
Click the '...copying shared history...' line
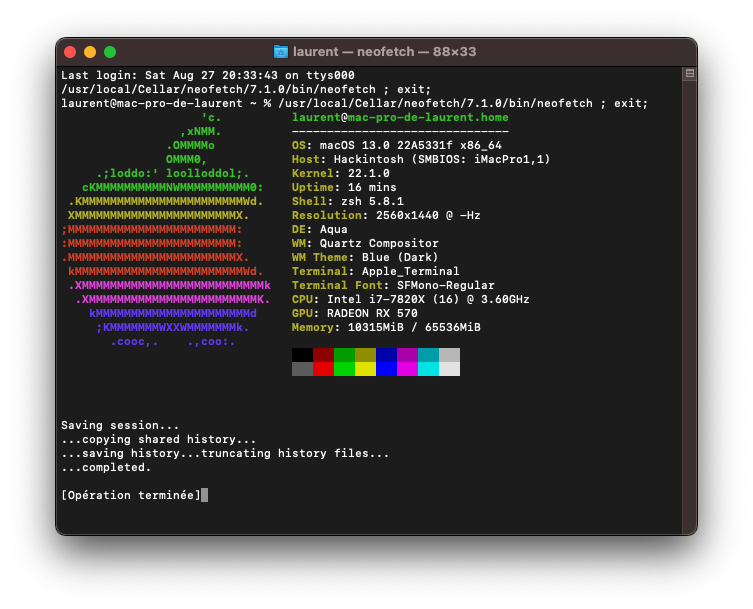coord(158,439)
